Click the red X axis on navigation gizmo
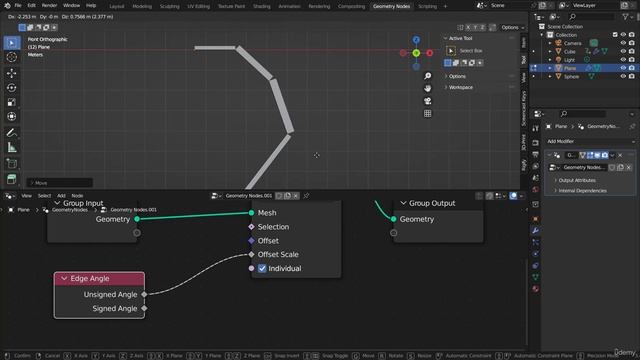Image resolution: width=640 pixels, height=360 pixels. (429, 53)
